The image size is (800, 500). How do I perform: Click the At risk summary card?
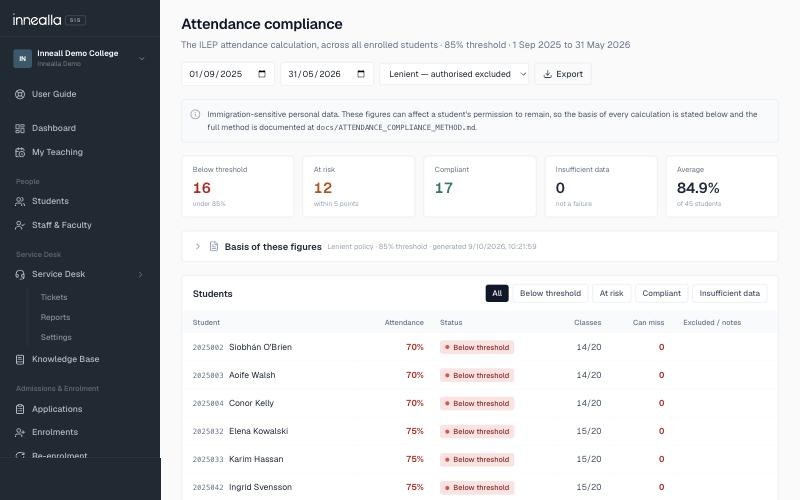[x=359, y=187]
